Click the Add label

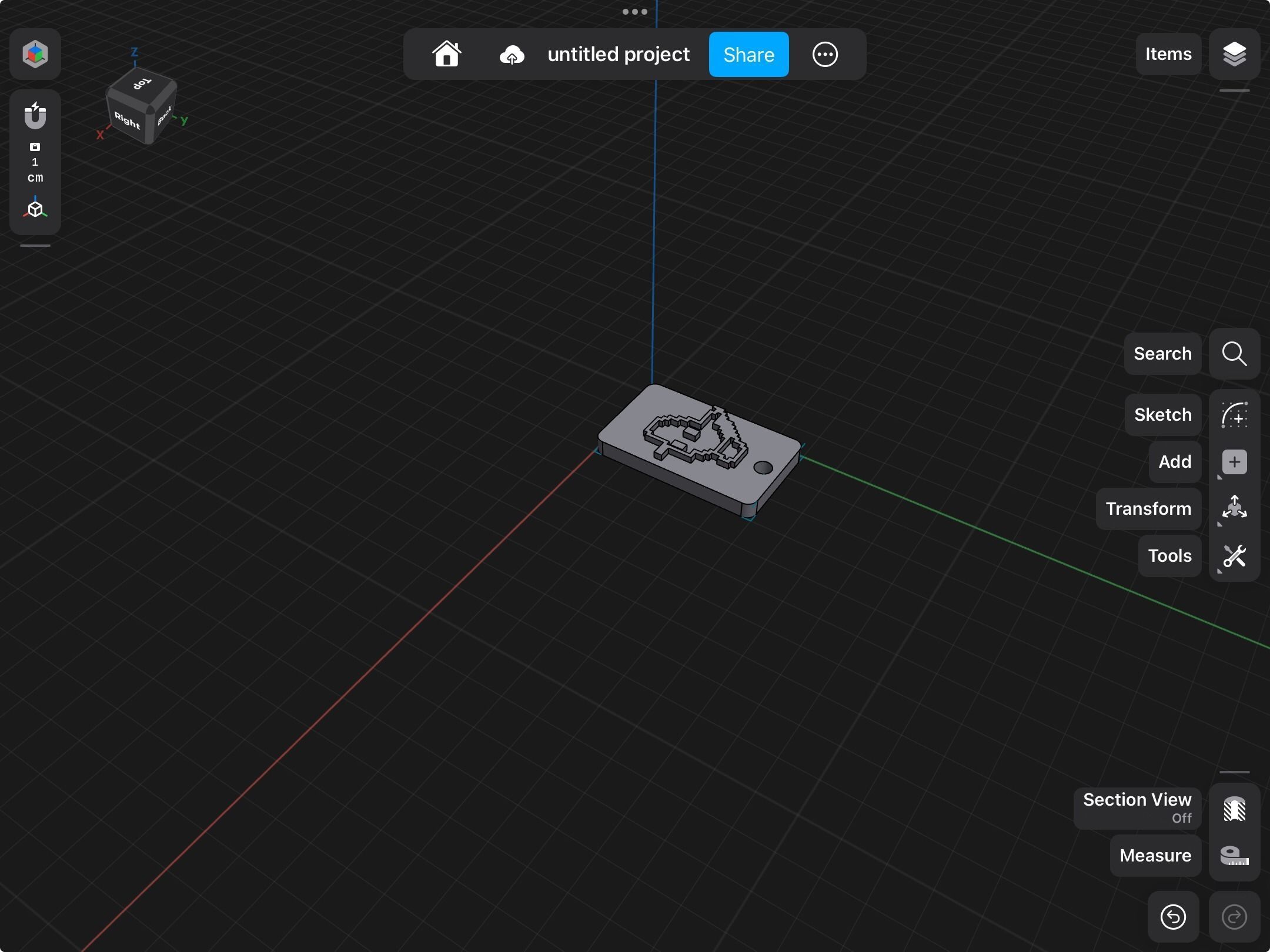click(1175, 462)
